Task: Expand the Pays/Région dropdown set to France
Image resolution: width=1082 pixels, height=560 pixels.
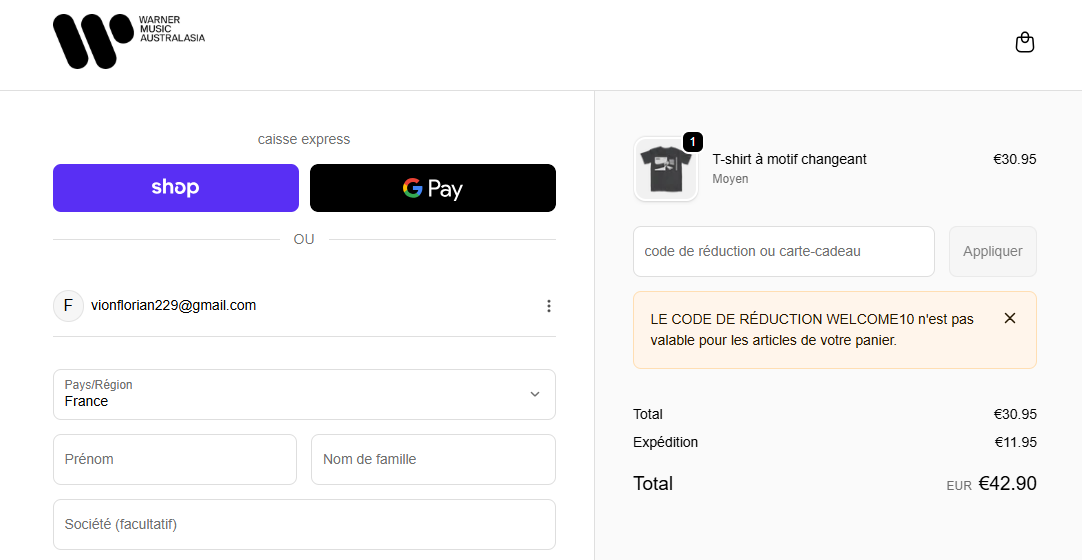Action: [x=304, y=394]
